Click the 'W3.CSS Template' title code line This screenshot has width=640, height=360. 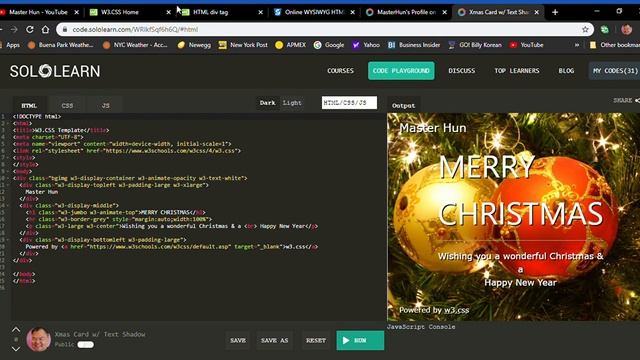point(61,130)
